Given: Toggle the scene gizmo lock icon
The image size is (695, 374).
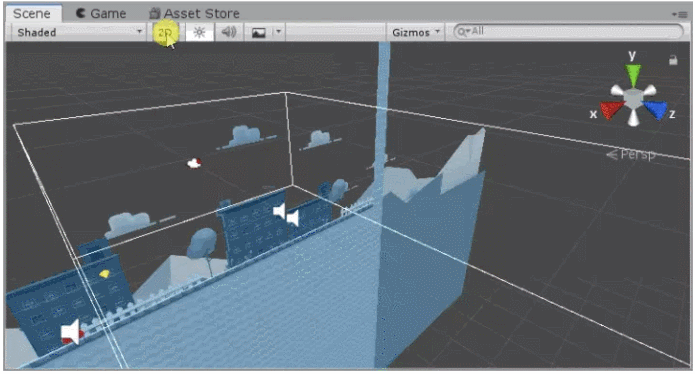Looking at the screenshot, I should tap(673, 60).
